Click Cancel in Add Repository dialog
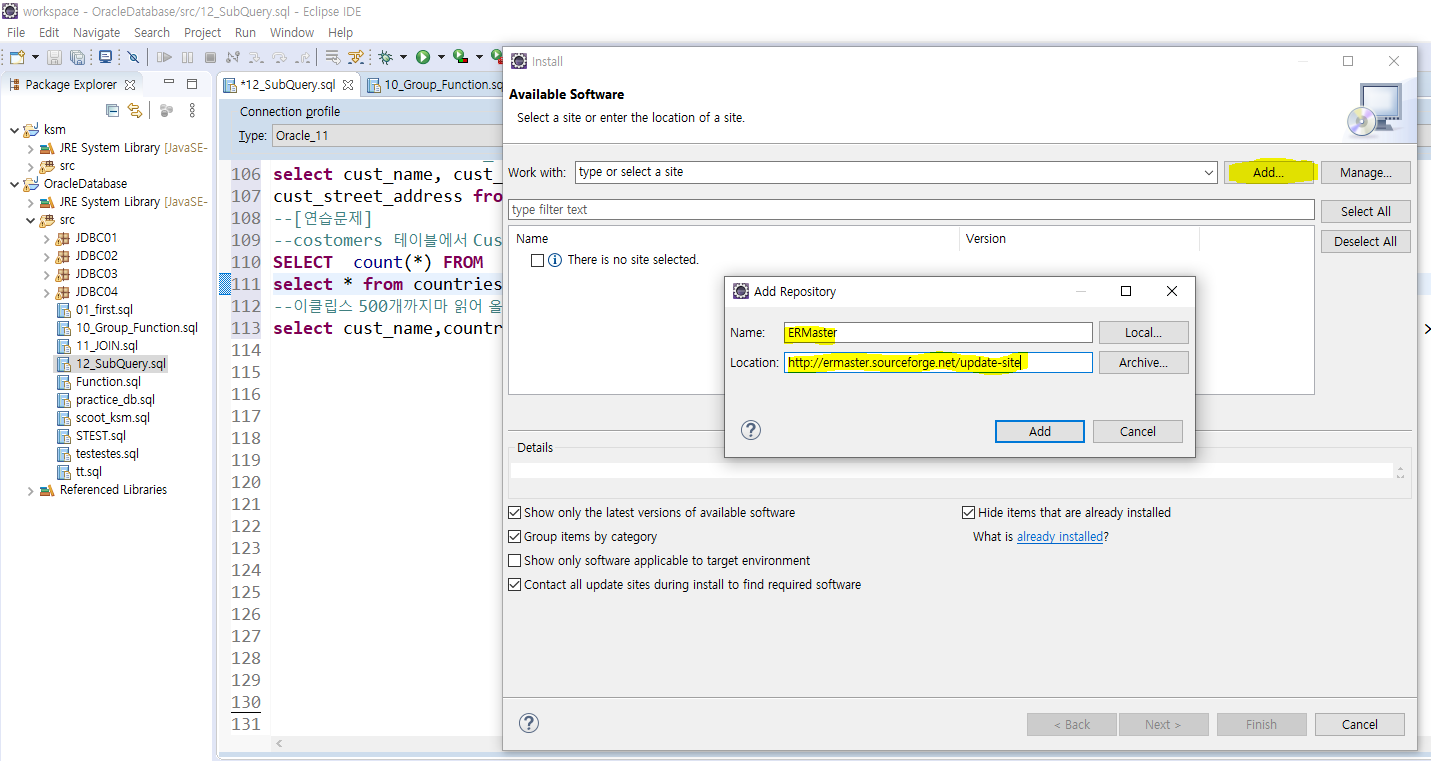Image resolution: width=1431 pixels, height=761 pixels. (x=1138, y=431)
